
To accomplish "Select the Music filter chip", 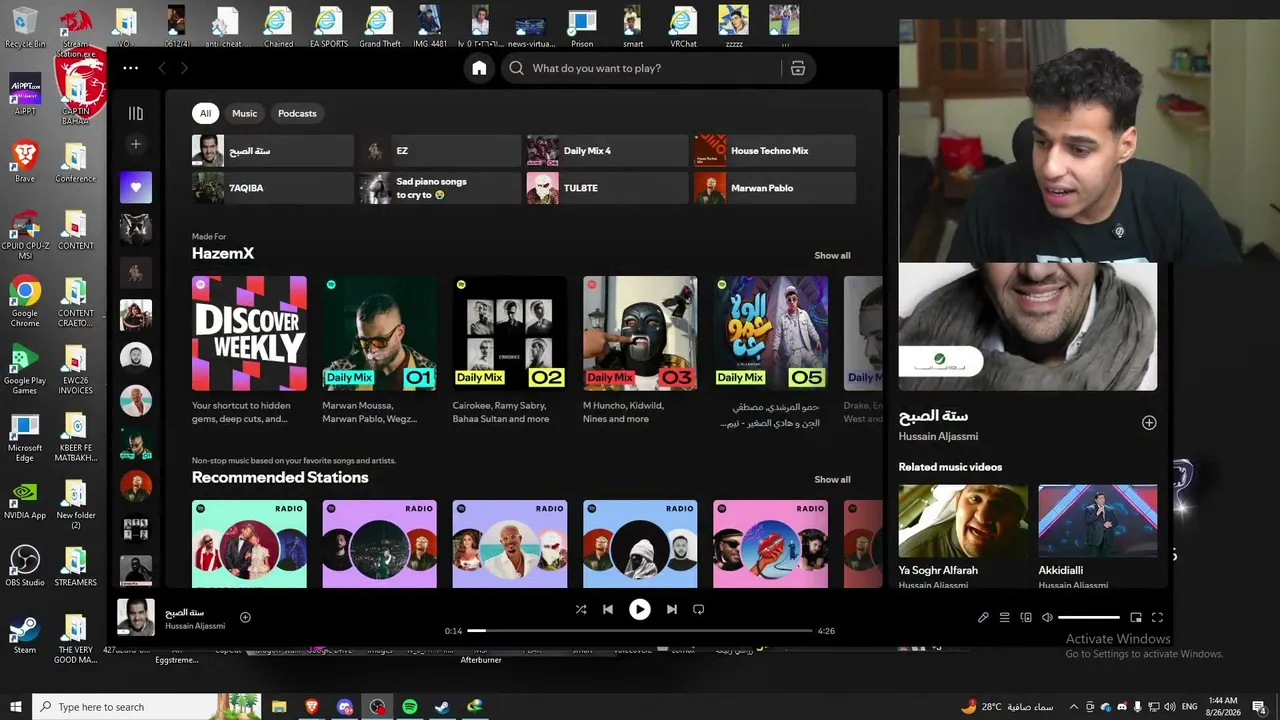I will (x=245, y=113).
